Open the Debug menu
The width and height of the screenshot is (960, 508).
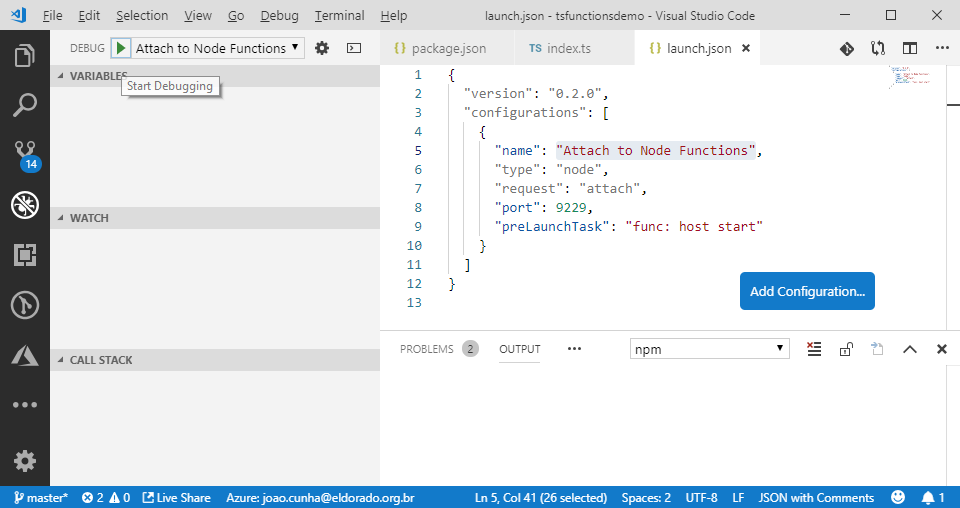279,15
